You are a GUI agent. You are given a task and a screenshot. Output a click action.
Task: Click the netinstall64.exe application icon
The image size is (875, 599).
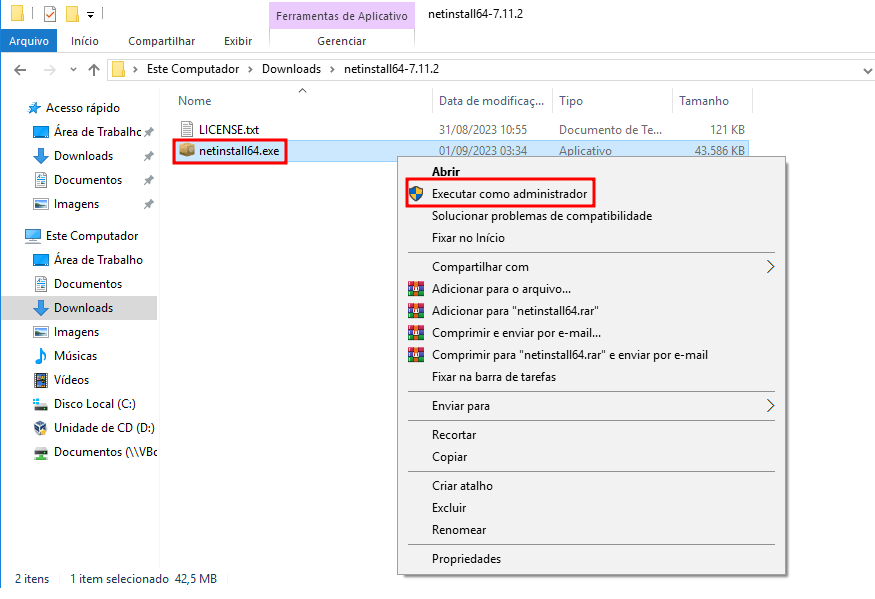187,150
